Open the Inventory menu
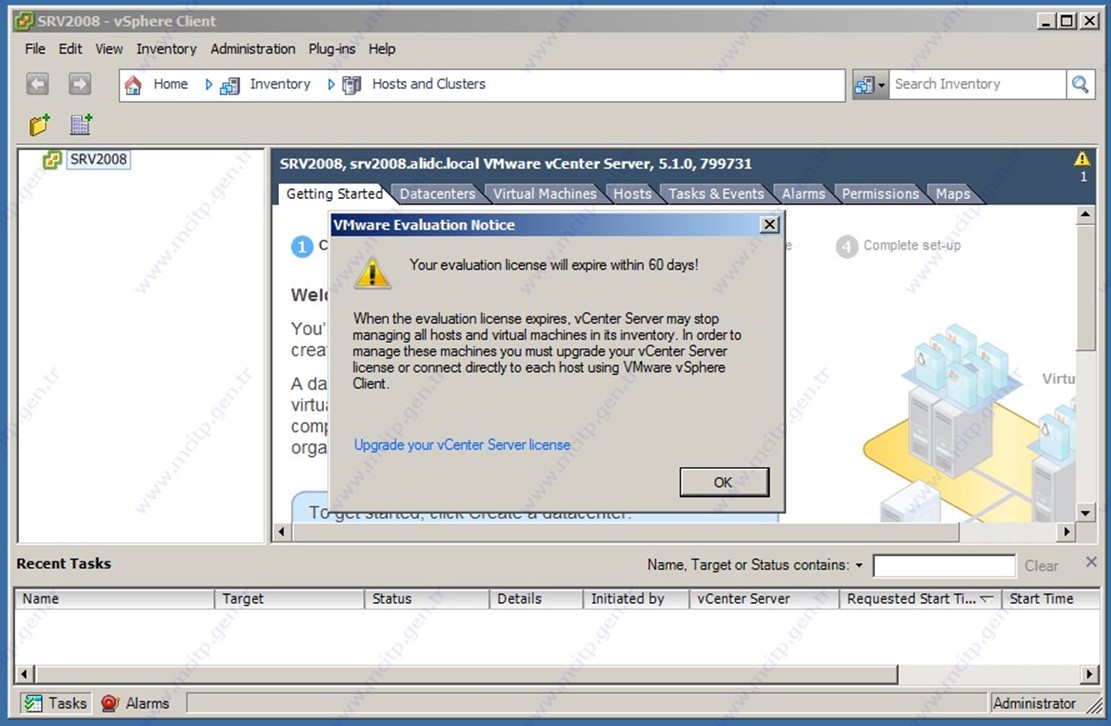 pyautogui.click(x=167, y=49)
